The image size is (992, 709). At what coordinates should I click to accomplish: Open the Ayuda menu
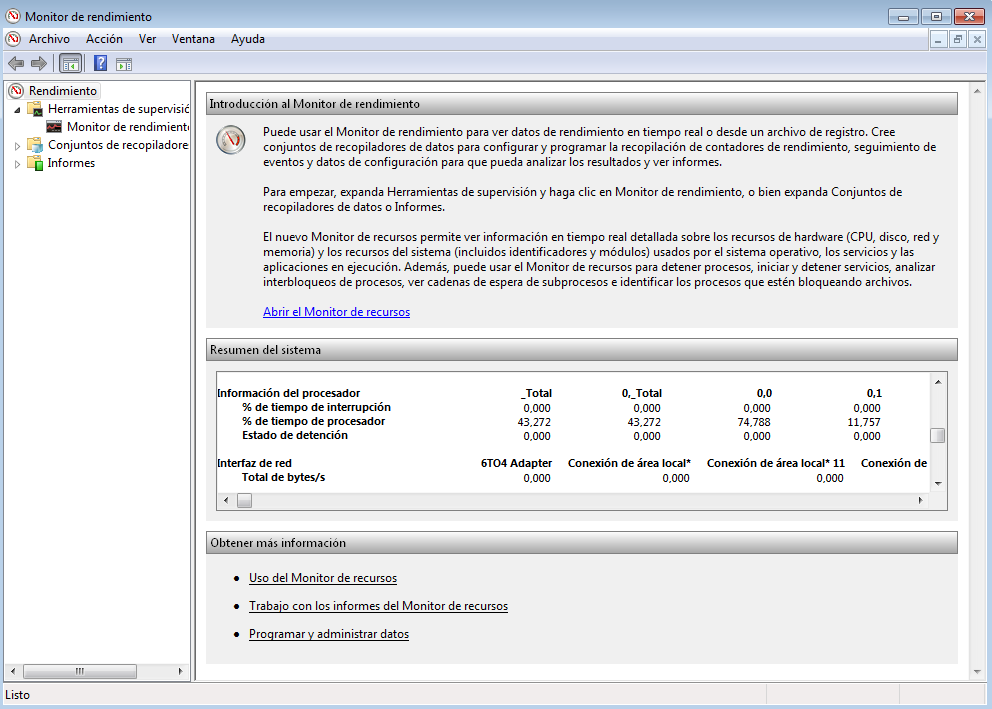point(247,39)
